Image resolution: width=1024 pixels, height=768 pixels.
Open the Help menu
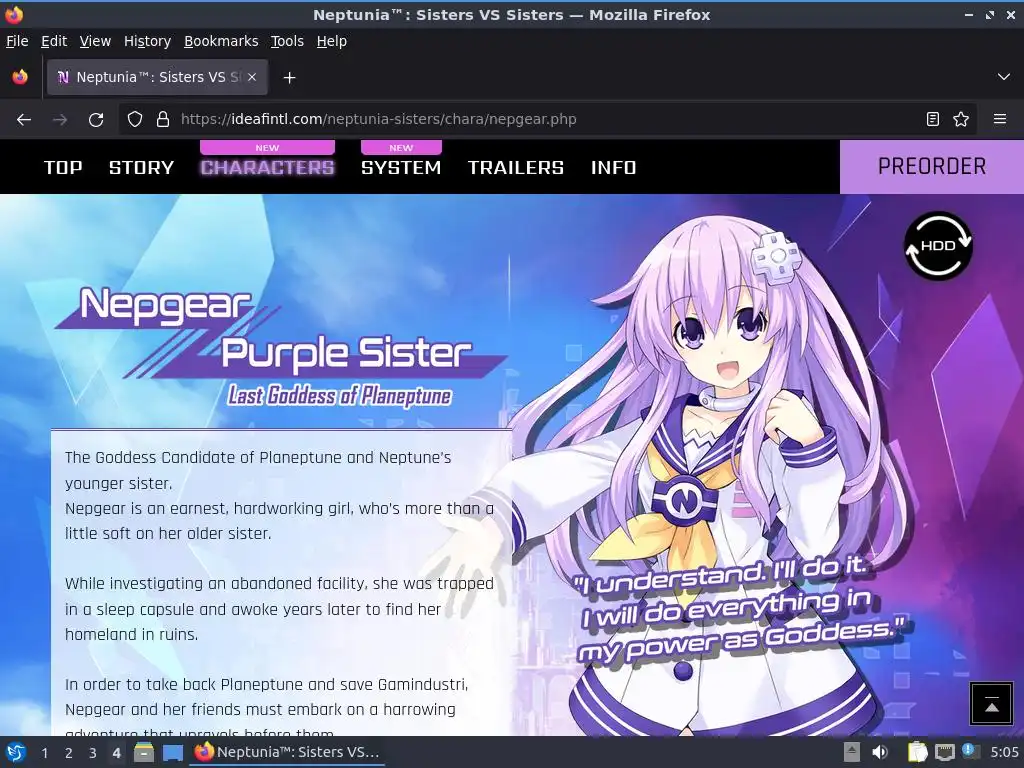coord(332,41)
